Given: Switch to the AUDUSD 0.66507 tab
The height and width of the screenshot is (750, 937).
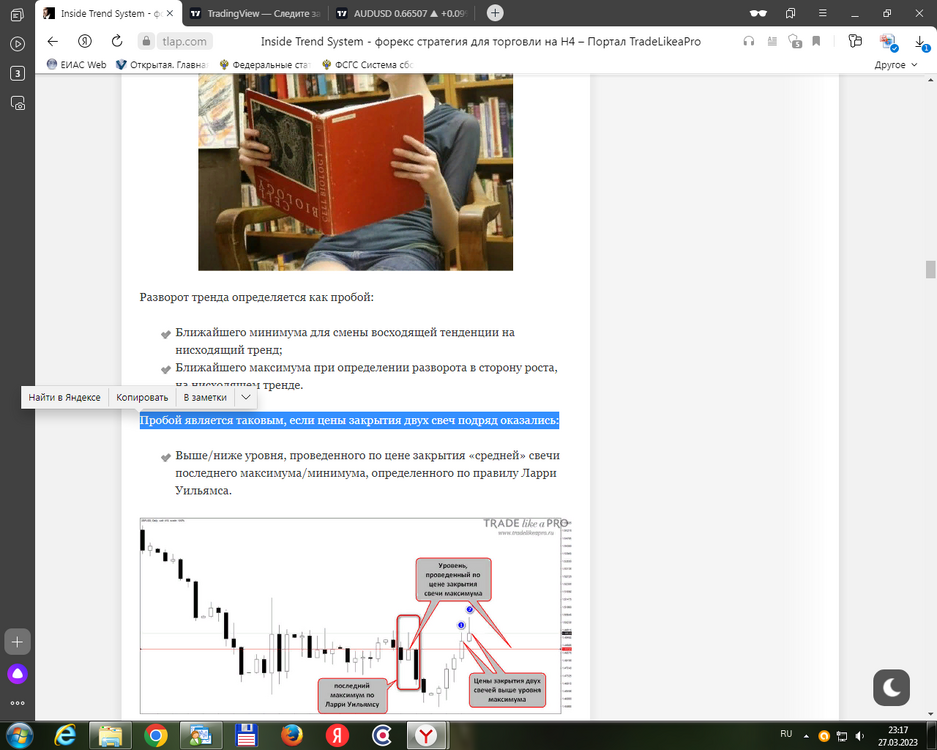Looking at the screenshot, I should pyautogui.click(x=402, y=13).
